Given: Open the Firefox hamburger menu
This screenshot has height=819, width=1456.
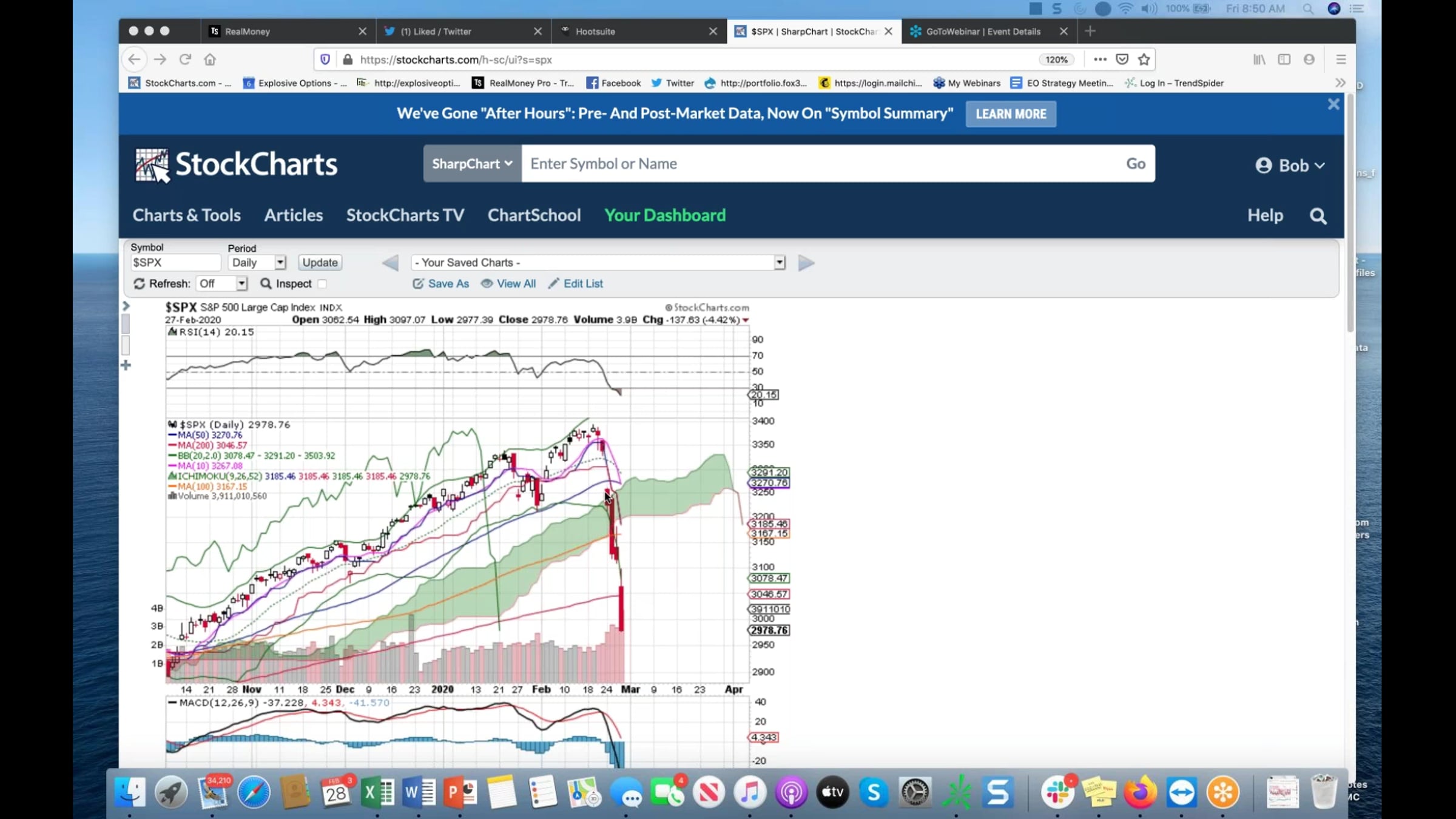Looking at the screenshot, I should 1341,59.
